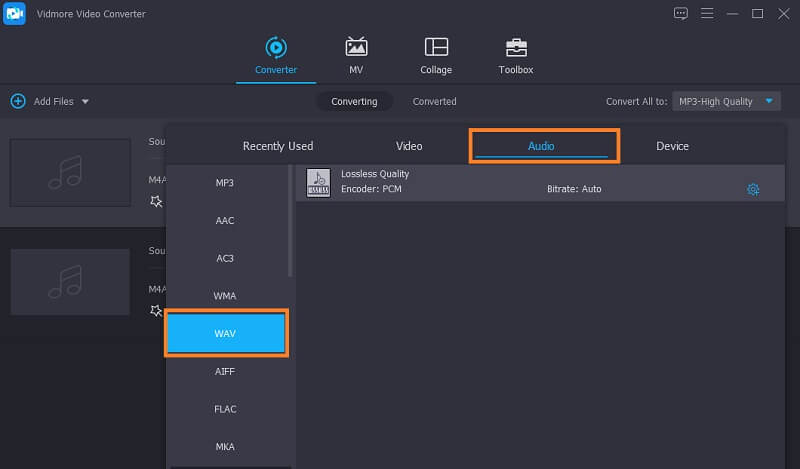This screenshot has width=800, height=469.
Task: Open the Convert All to format dropdown
Action: (x=725, y=101)
